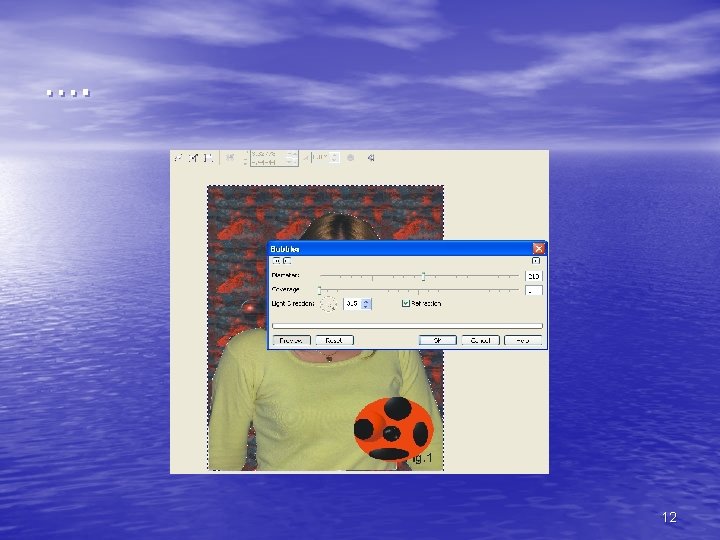720x540 pixels.
Task: Click the Diameter value field
Action: [534, 276]
